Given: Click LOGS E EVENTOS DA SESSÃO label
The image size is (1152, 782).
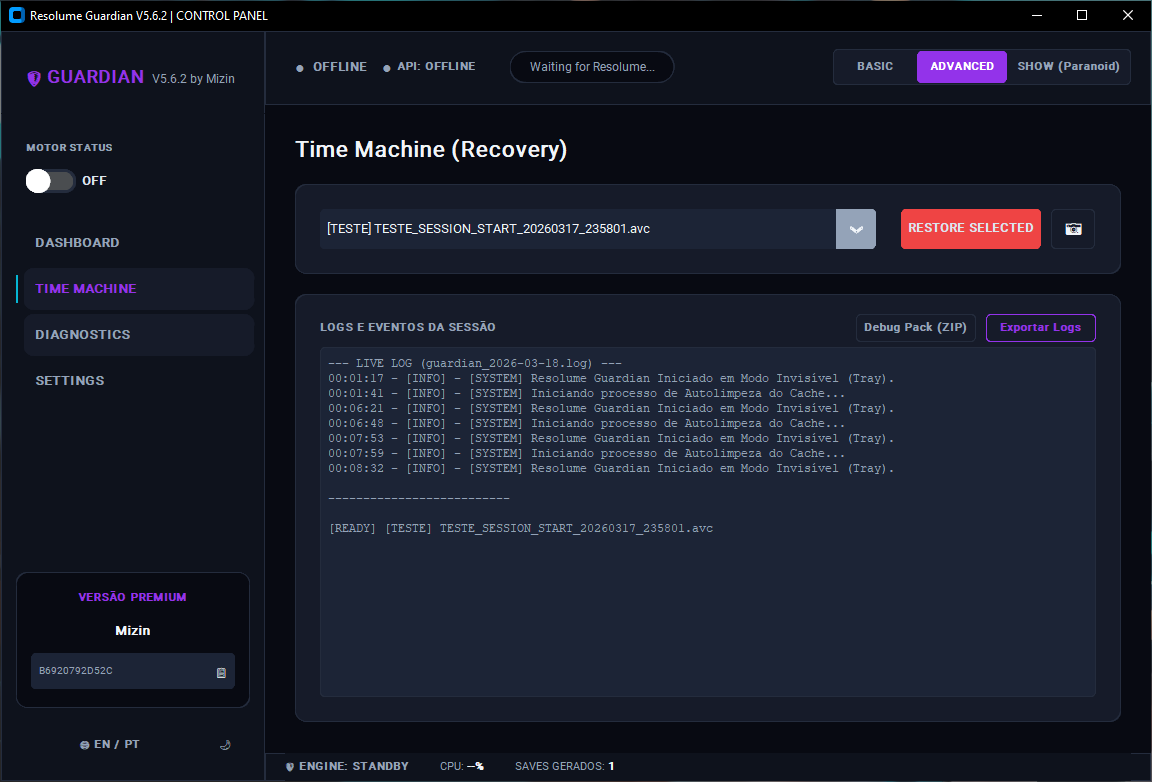Looking at the screenshot, I should coord(408,327).
